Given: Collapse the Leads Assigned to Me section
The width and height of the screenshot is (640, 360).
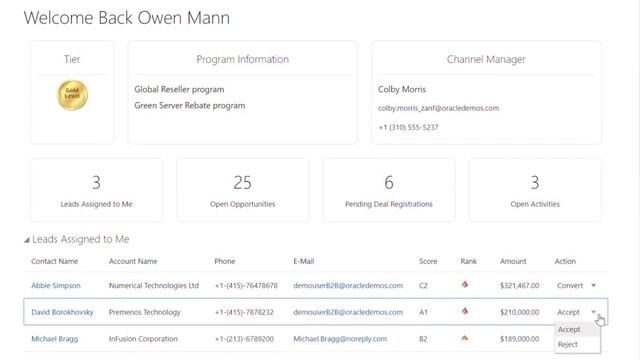Looking at the screenshot, I should [x=27, y=240].
